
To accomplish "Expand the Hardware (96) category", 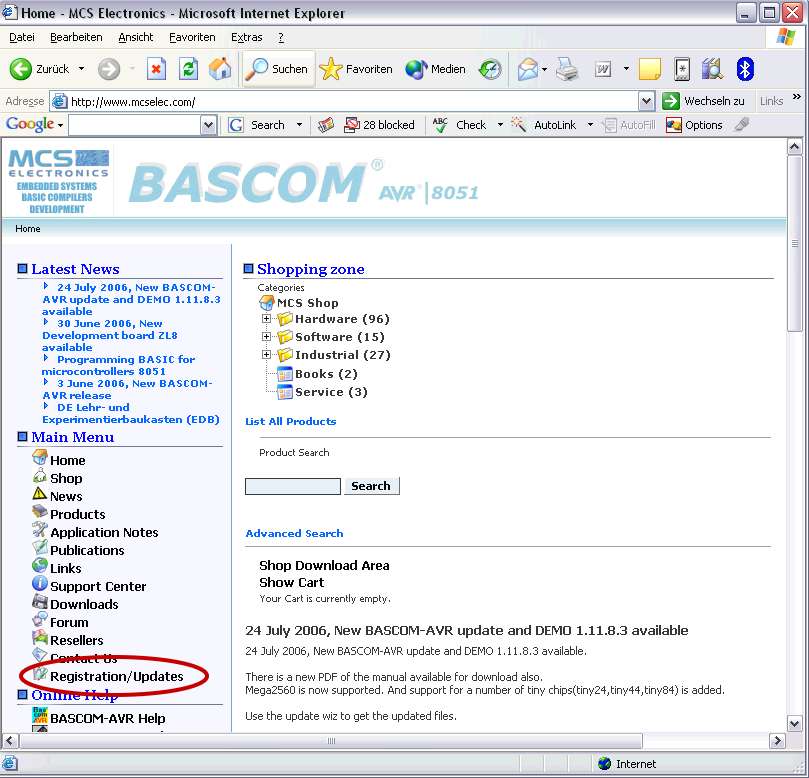I will (266, 319).
